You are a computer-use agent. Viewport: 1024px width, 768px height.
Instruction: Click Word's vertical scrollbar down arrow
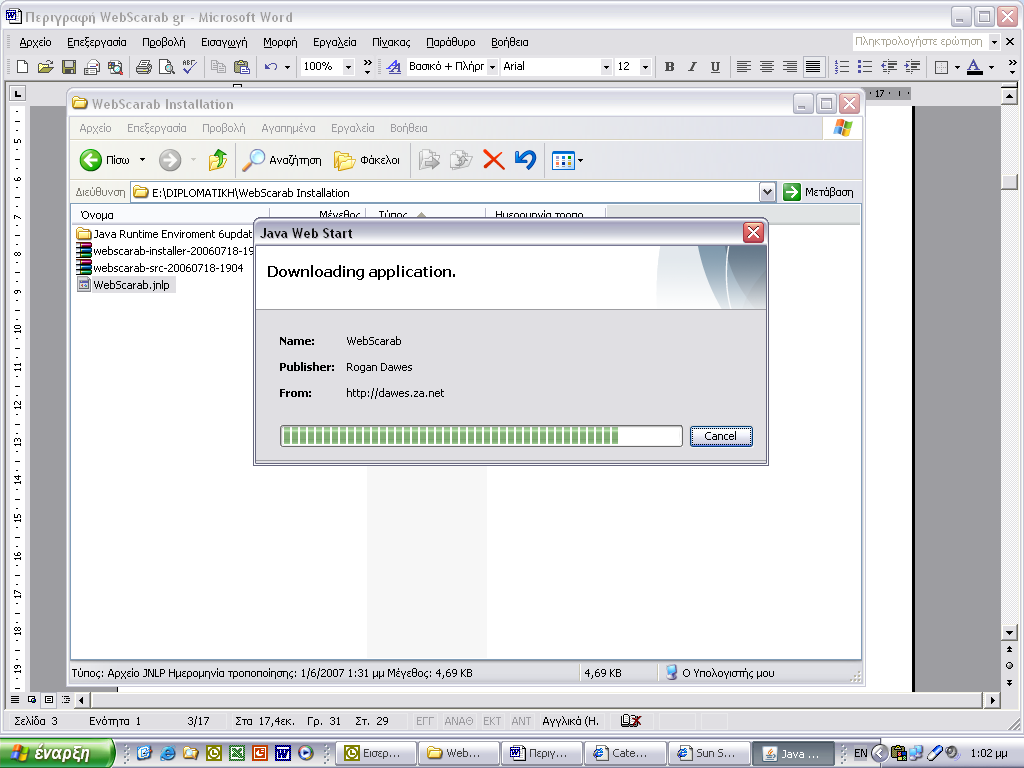[x=1009, y=633]
